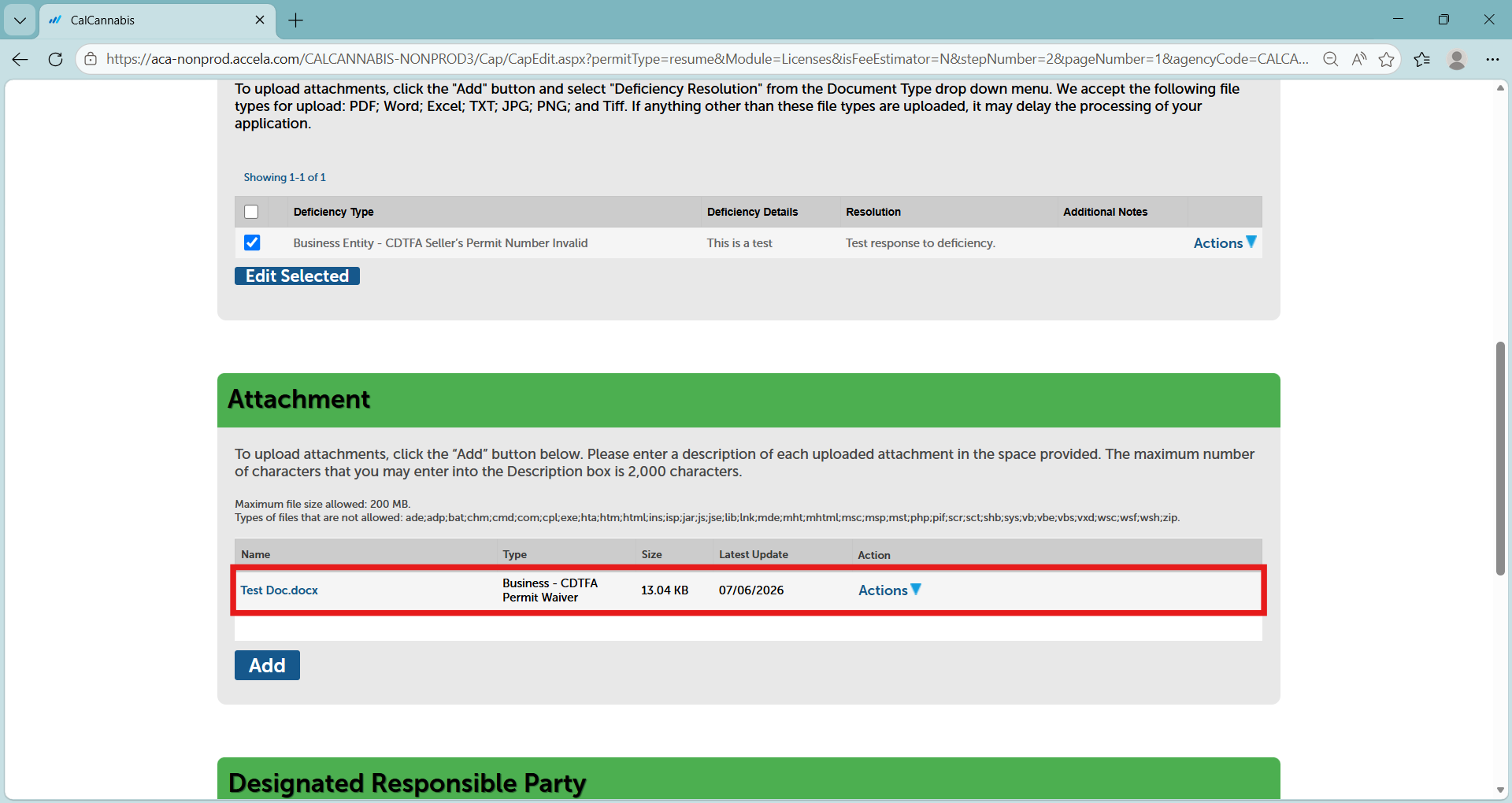
Task: Close the CalCannabis tab
Action: click(260, 20)
